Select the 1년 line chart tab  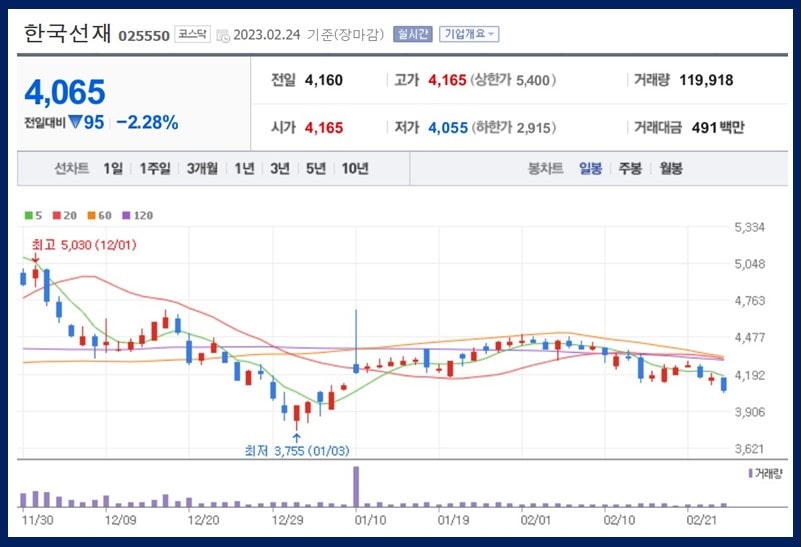(244, 169)
